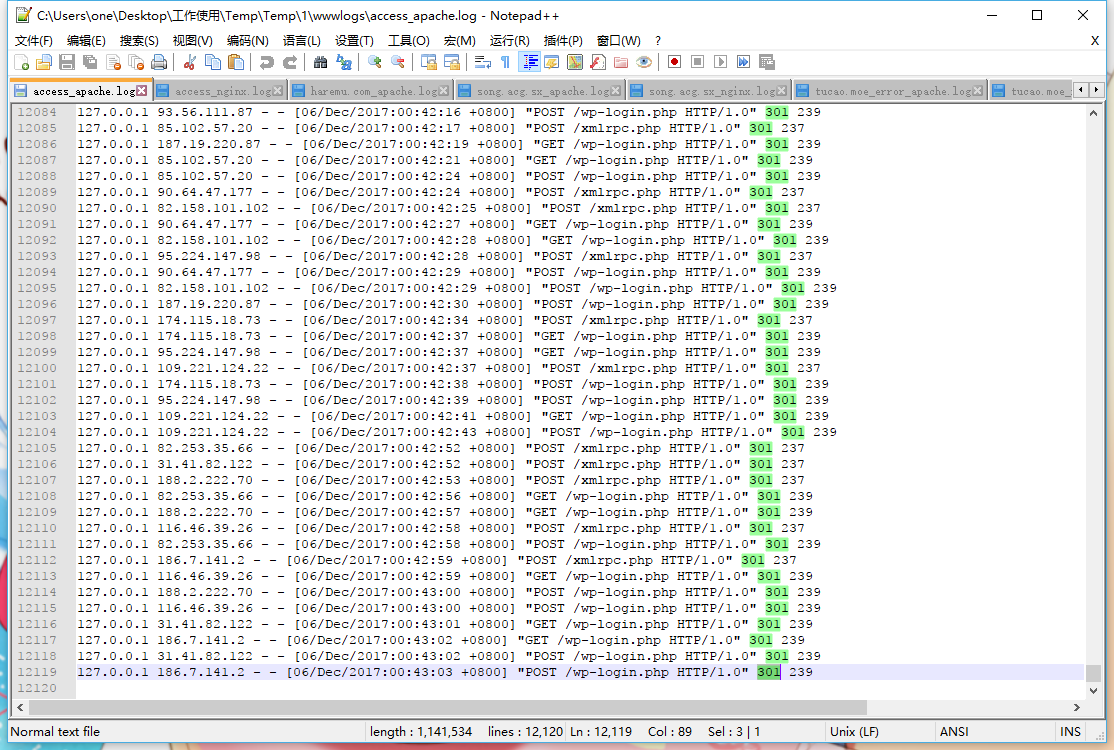Click the Undo arrow icon
Viewport: 1114px width, 750px height.
[266, 62]
